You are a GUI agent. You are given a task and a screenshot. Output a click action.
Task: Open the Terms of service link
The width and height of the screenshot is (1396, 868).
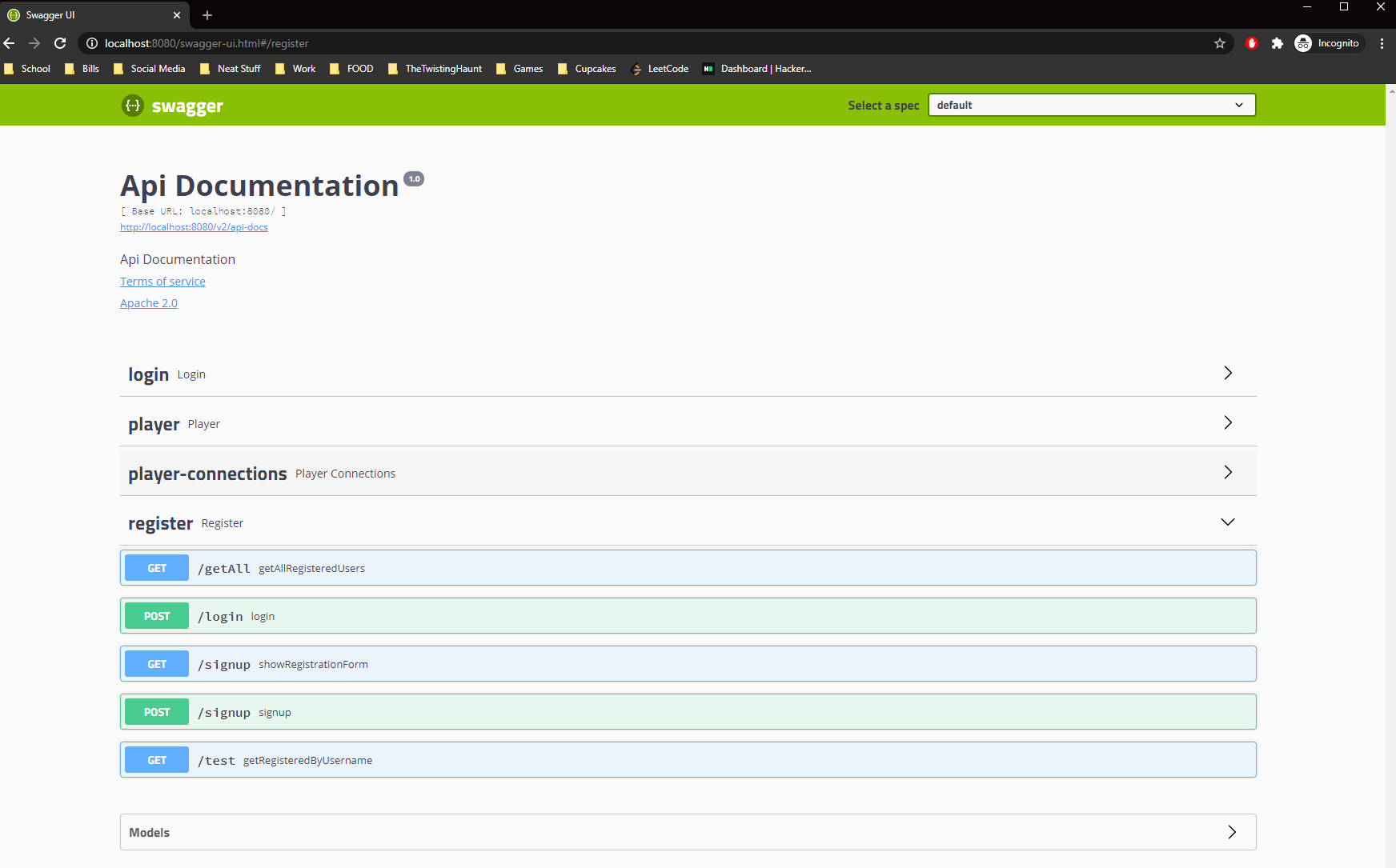click(162, 282)
